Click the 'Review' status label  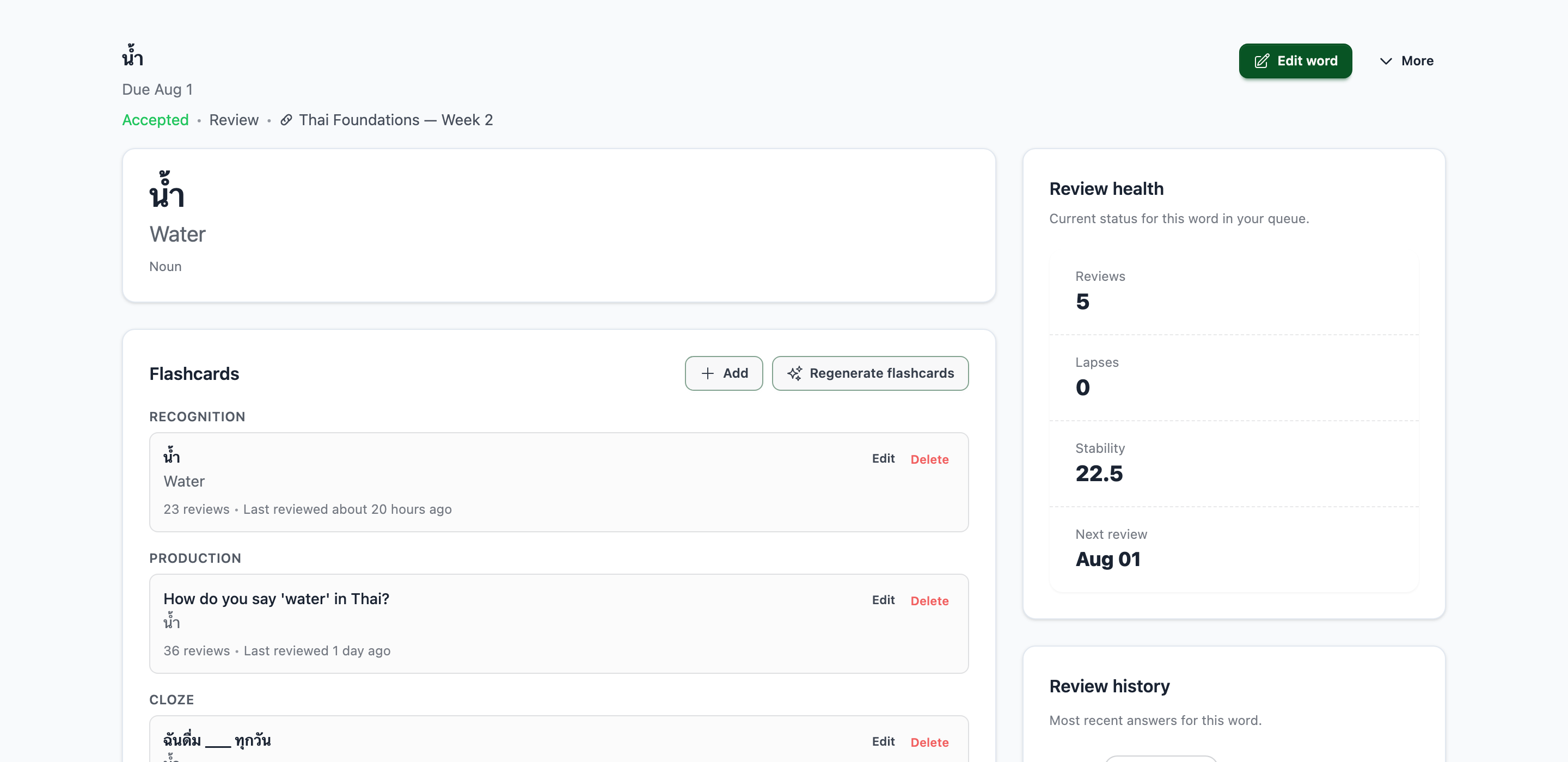coord(234,120)
